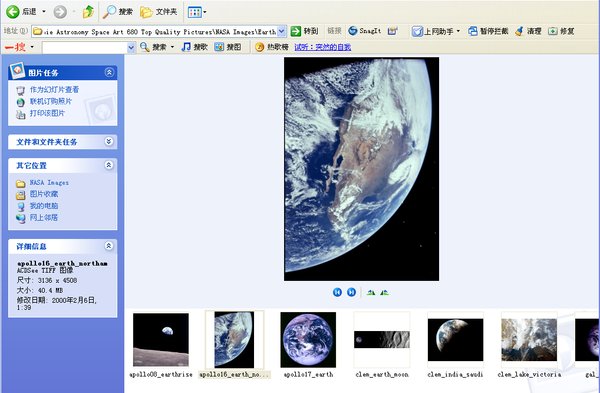Select the clem_lake_victoria thumbnail
Image resolution: width=600 pixels, height=393 pixels.
tap(529, 340)
